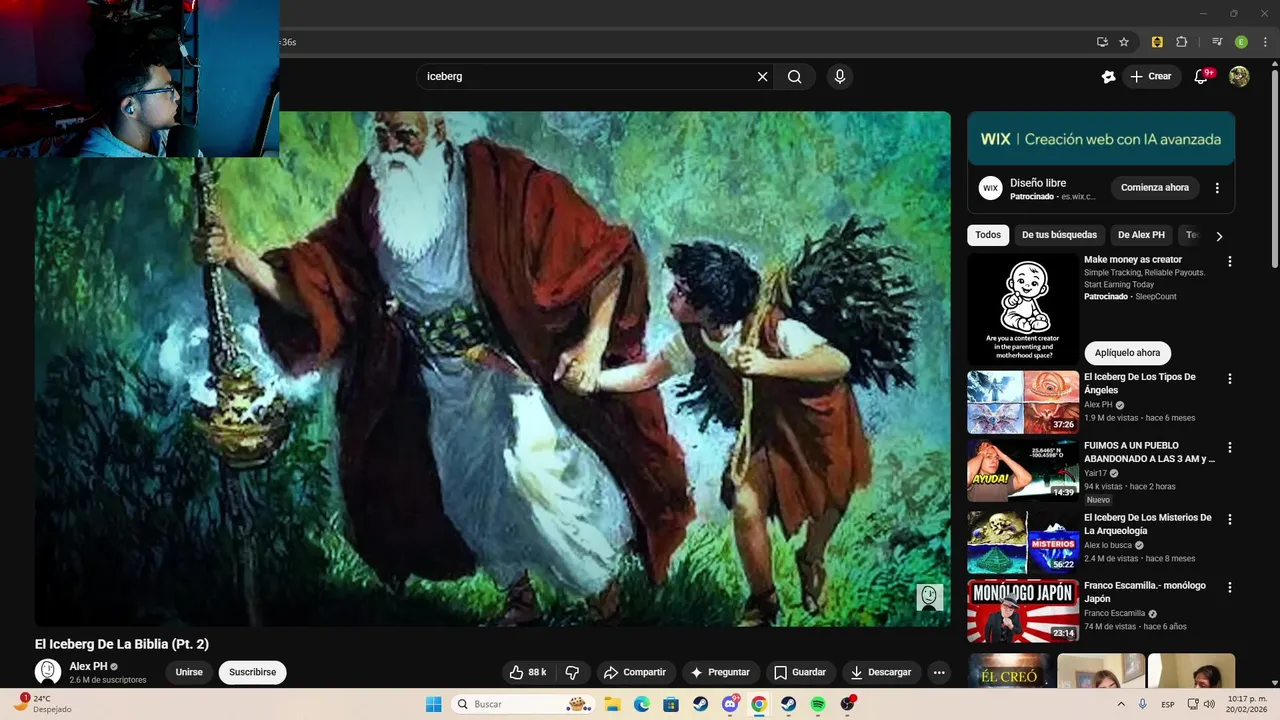The width and height of the screenshot is (1280, 720).
Task: Click the video player to pause
Action: [x=493, y=369]
